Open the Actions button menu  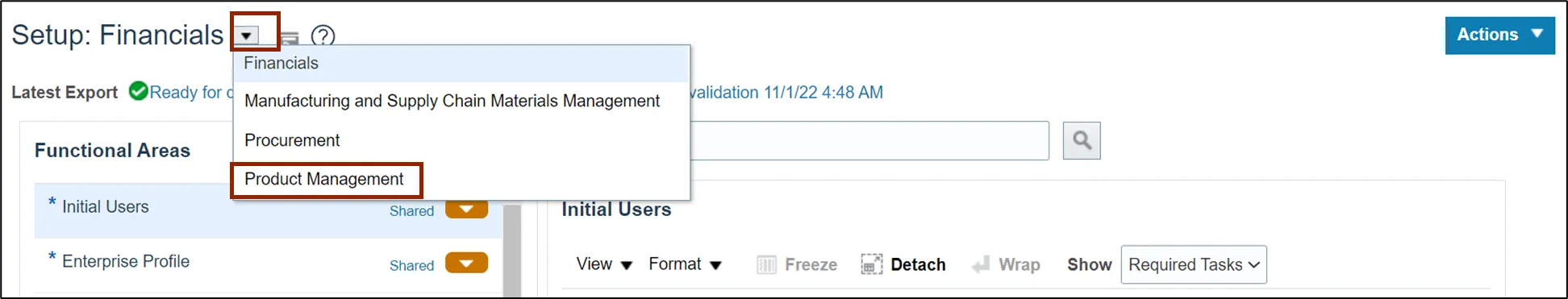(1499, 35)
